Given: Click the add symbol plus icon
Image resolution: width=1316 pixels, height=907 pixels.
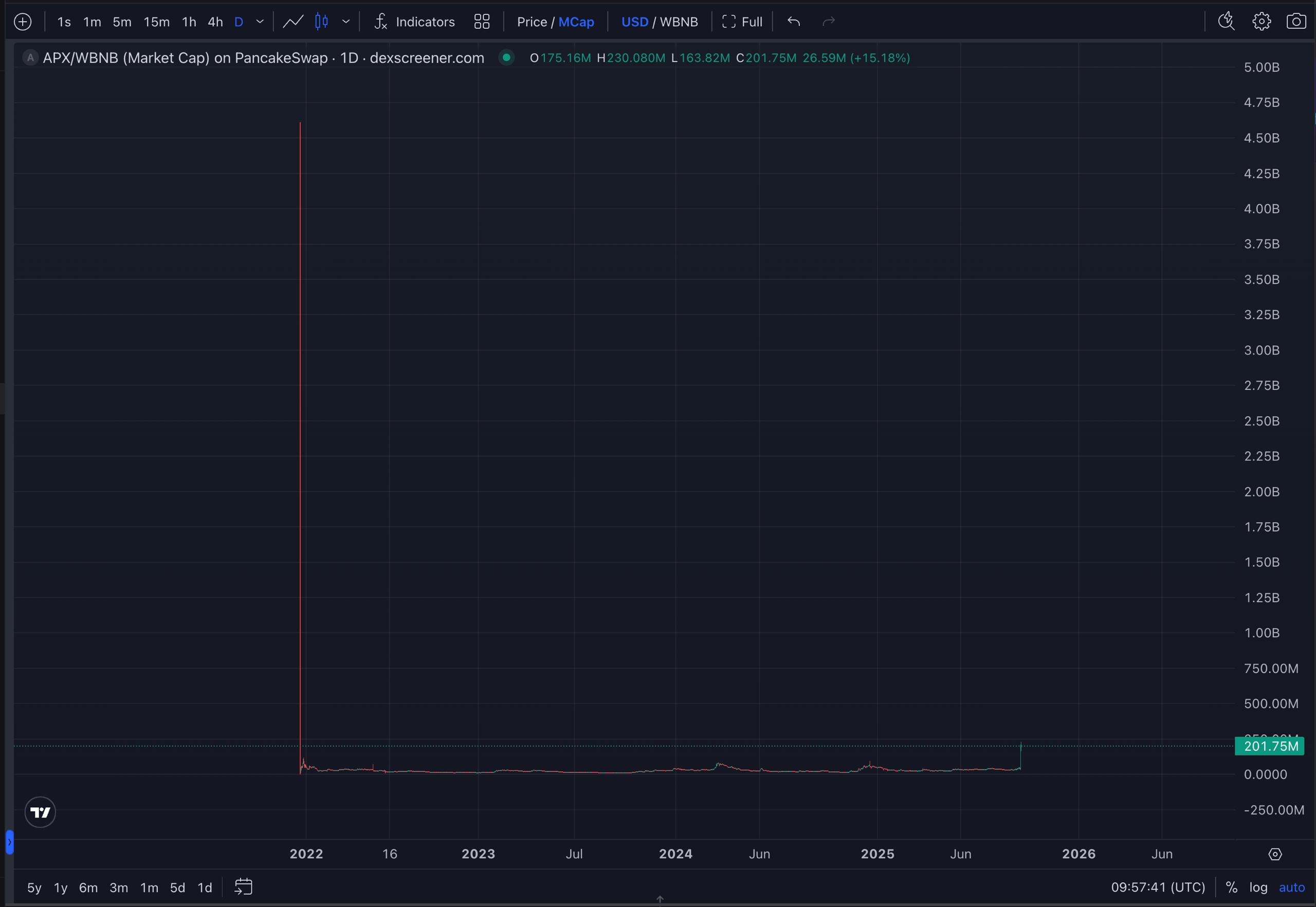Looking at the screenshot, I should point(23,22).
